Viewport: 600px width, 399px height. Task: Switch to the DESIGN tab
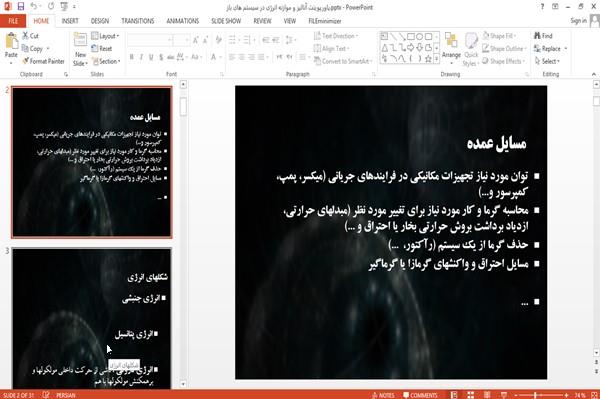100,21
